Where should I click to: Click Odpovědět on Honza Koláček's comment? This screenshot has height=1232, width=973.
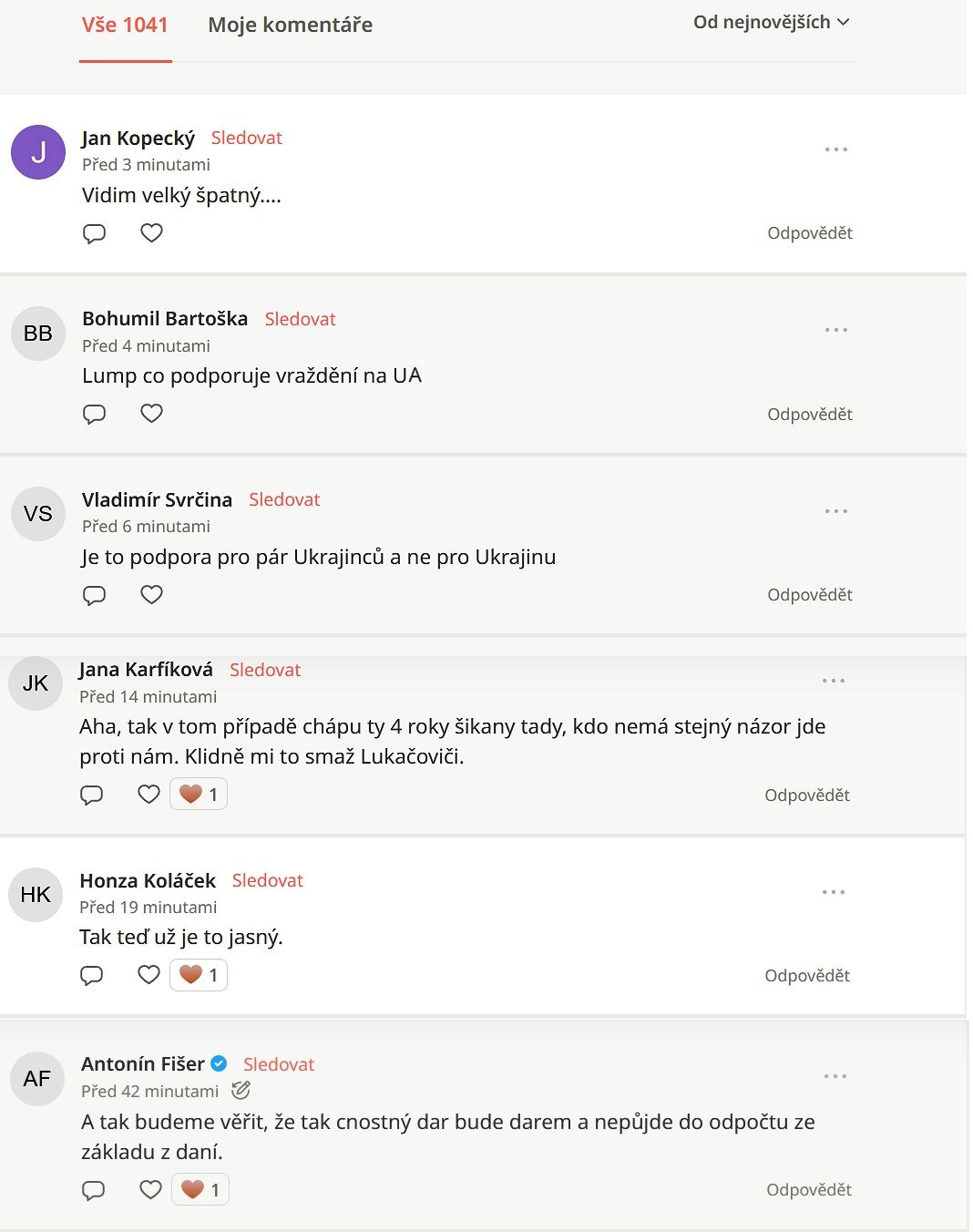tap(806, 976)
